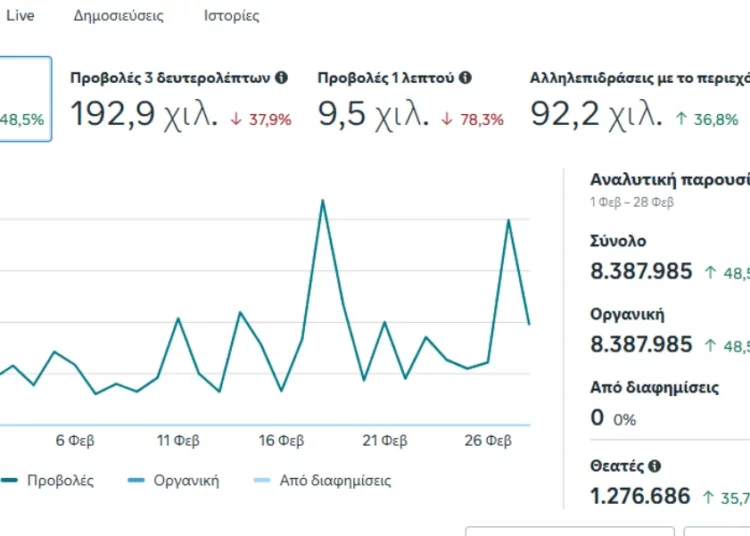
Task: Open the Δημοσιεύσεις tab
Action: (118, 16)
